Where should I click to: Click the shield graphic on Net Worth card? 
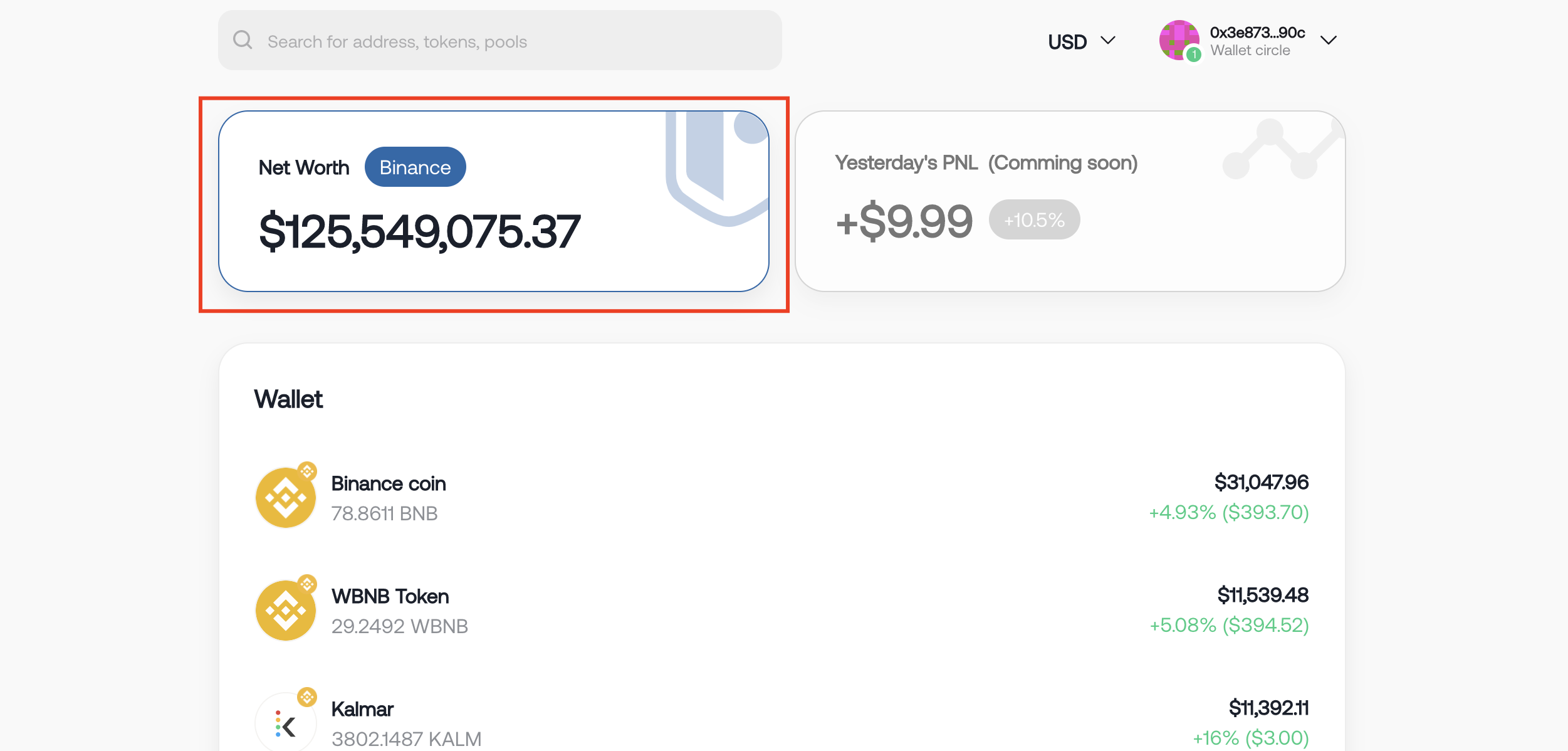[718, 168]
